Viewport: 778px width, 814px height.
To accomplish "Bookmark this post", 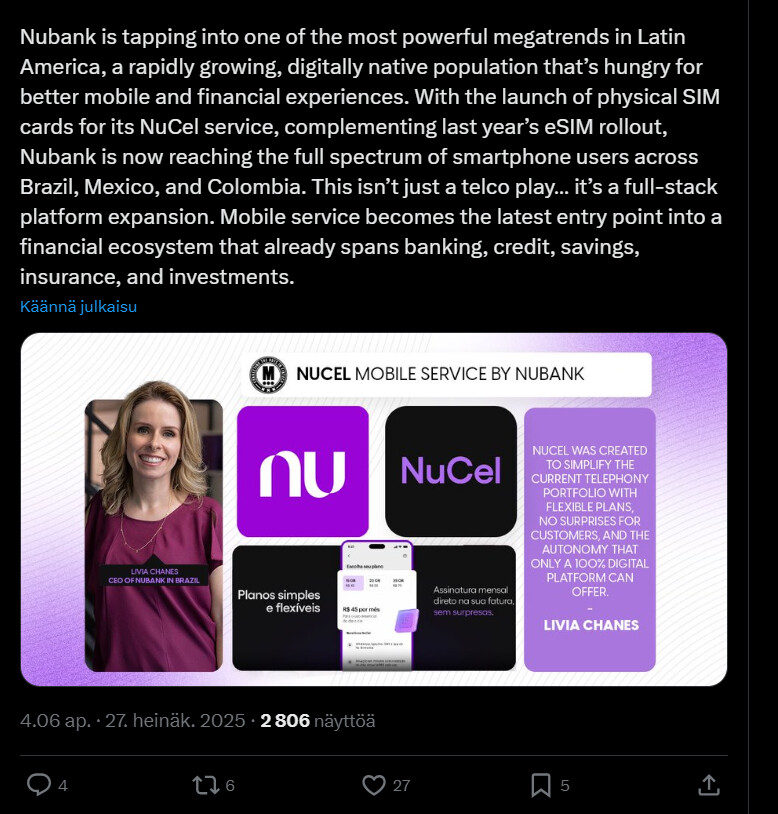I will point(540,785).
